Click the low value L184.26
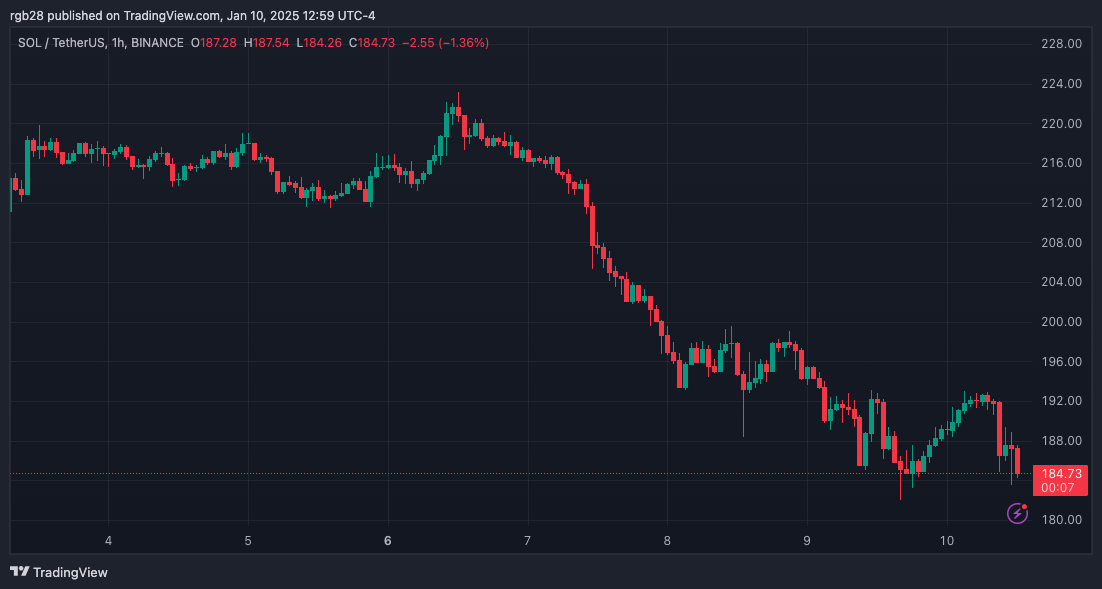 [319, 43]
